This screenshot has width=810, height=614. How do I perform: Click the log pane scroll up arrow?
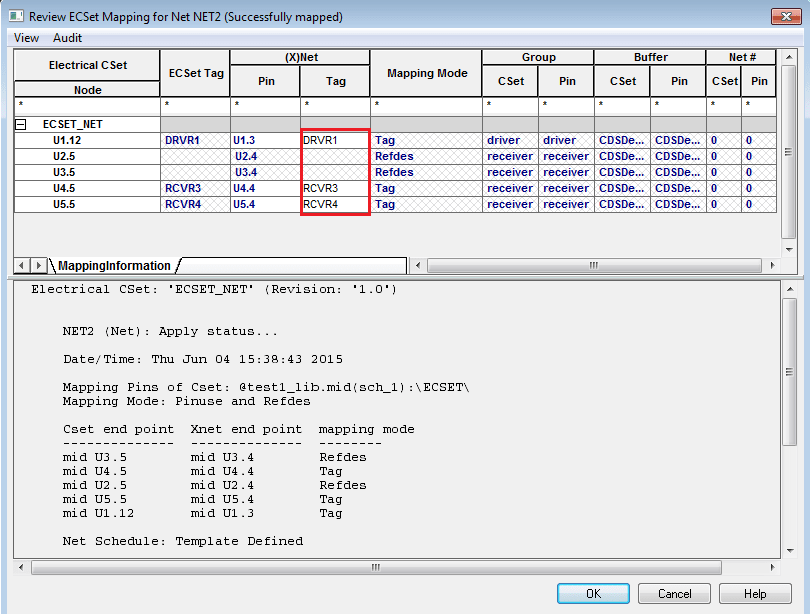click(790, 289)
